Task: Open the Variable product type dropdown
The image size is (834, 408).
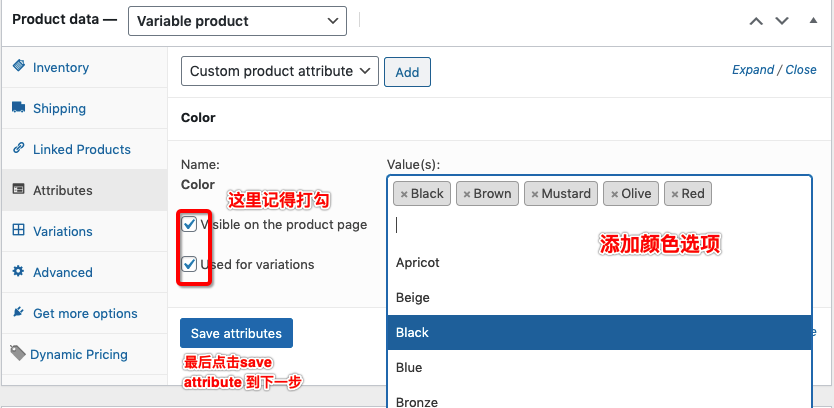Action: [x=237, y=20]
